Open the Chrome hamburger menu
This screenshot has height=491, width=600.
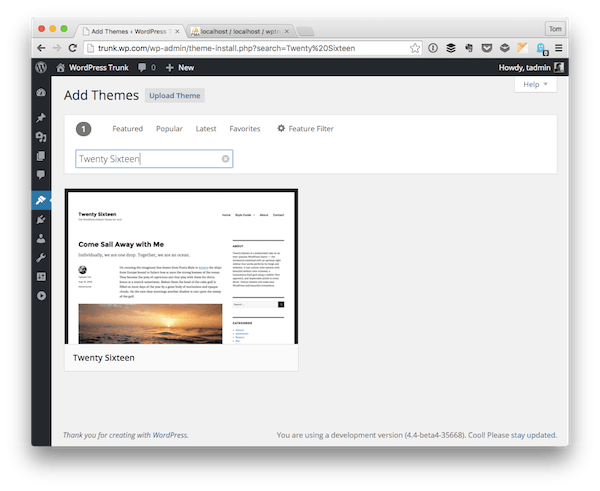(559, 48)
